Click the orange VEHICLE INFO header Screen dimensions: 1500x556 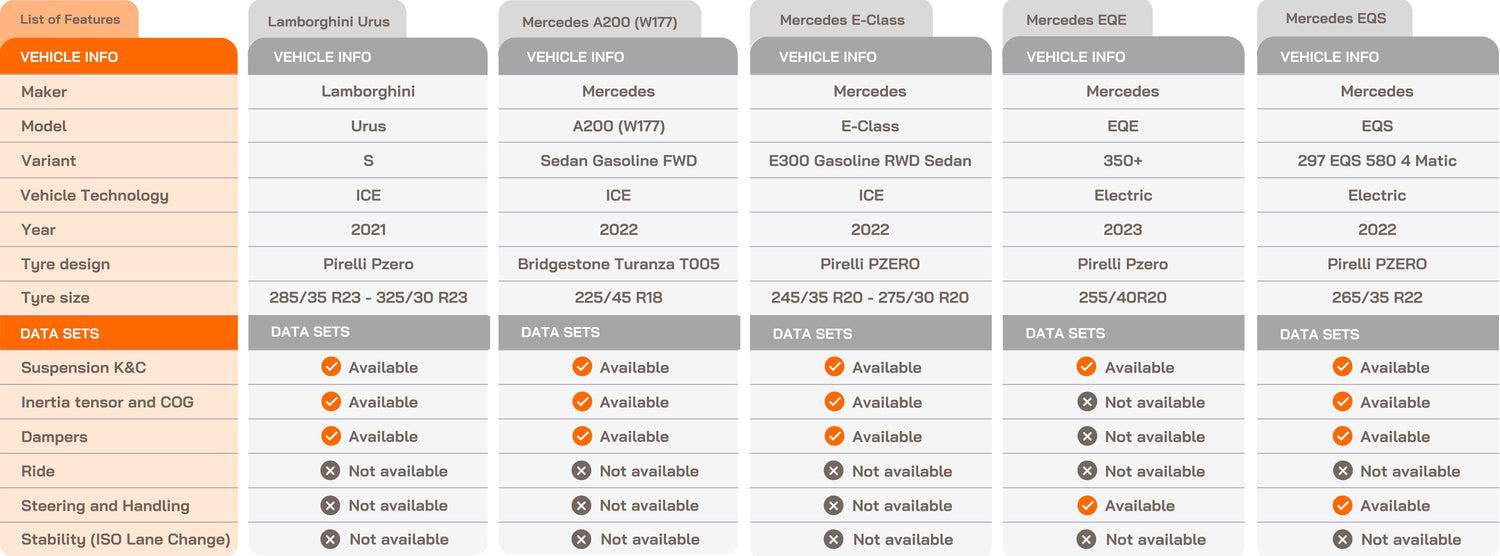pyautogui.click(x=118, y=57)
